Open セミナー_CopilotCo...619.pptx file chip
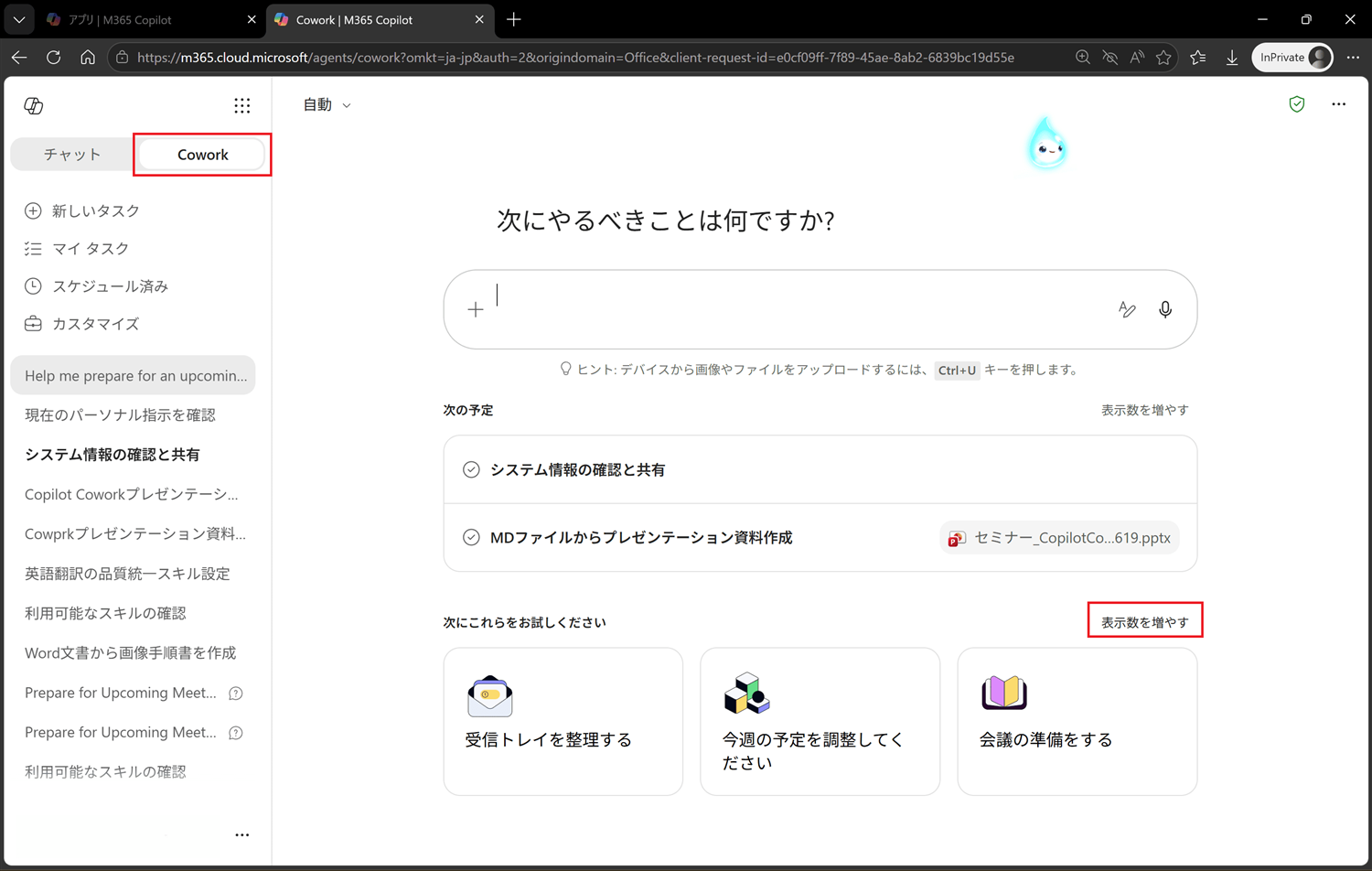The height and width of the screenshot is (871, 1372). click(1059, 538)
